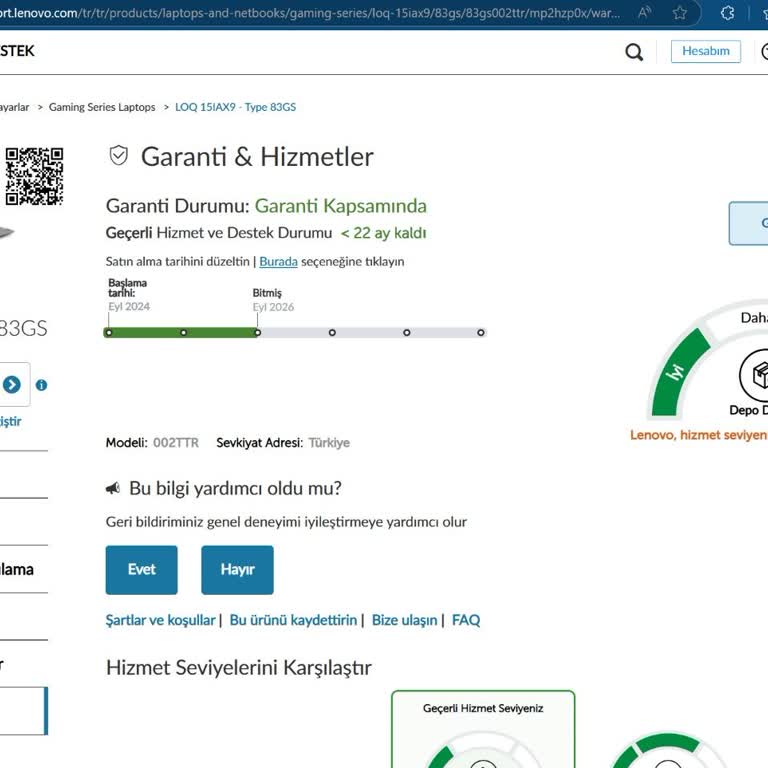Answer Hayır to feedback question
Viewport: 768px width, 768px height.
coord(238,570)
